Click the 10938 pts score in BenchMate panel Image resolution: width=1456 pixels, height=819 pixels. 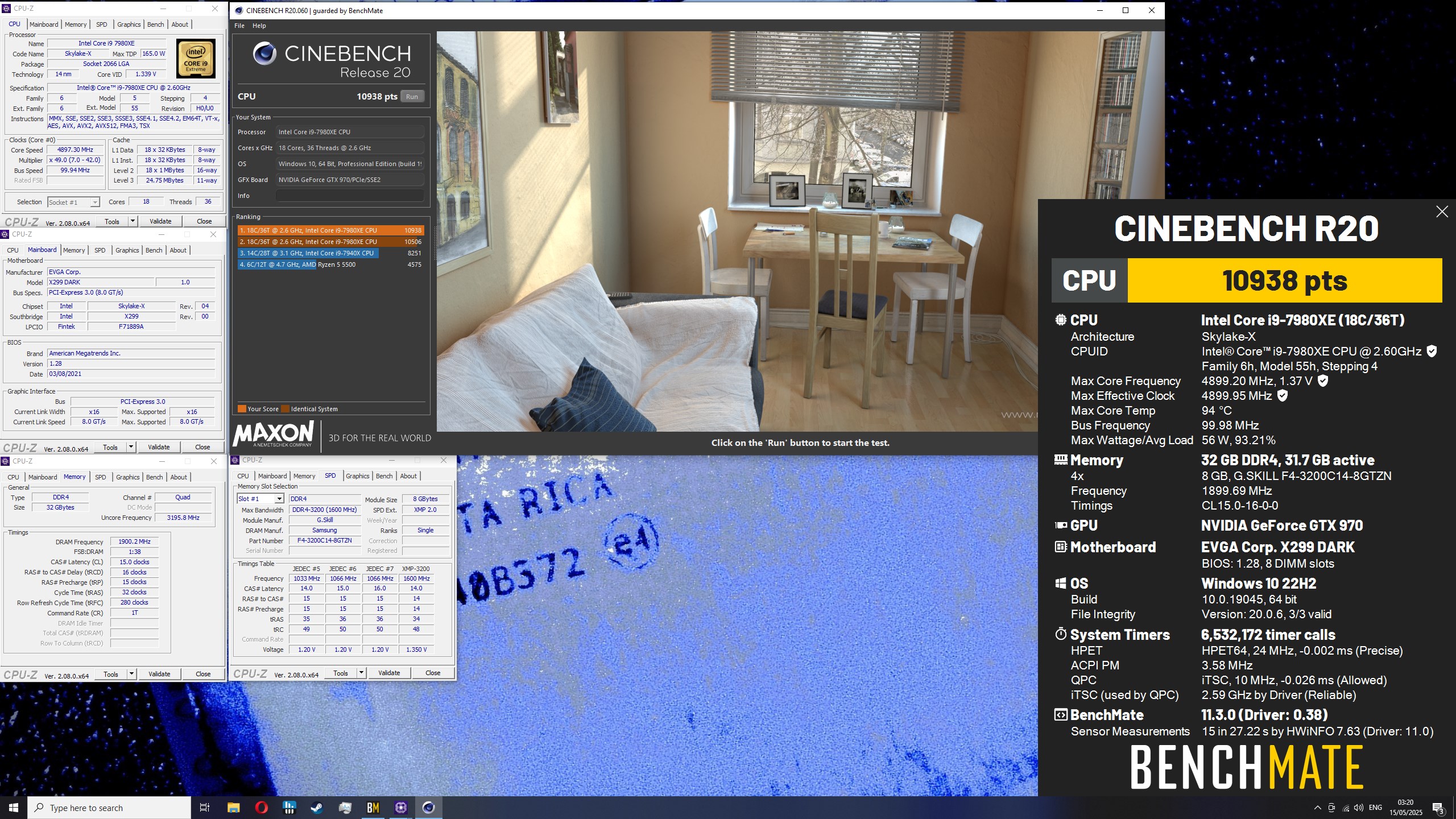1285,281
